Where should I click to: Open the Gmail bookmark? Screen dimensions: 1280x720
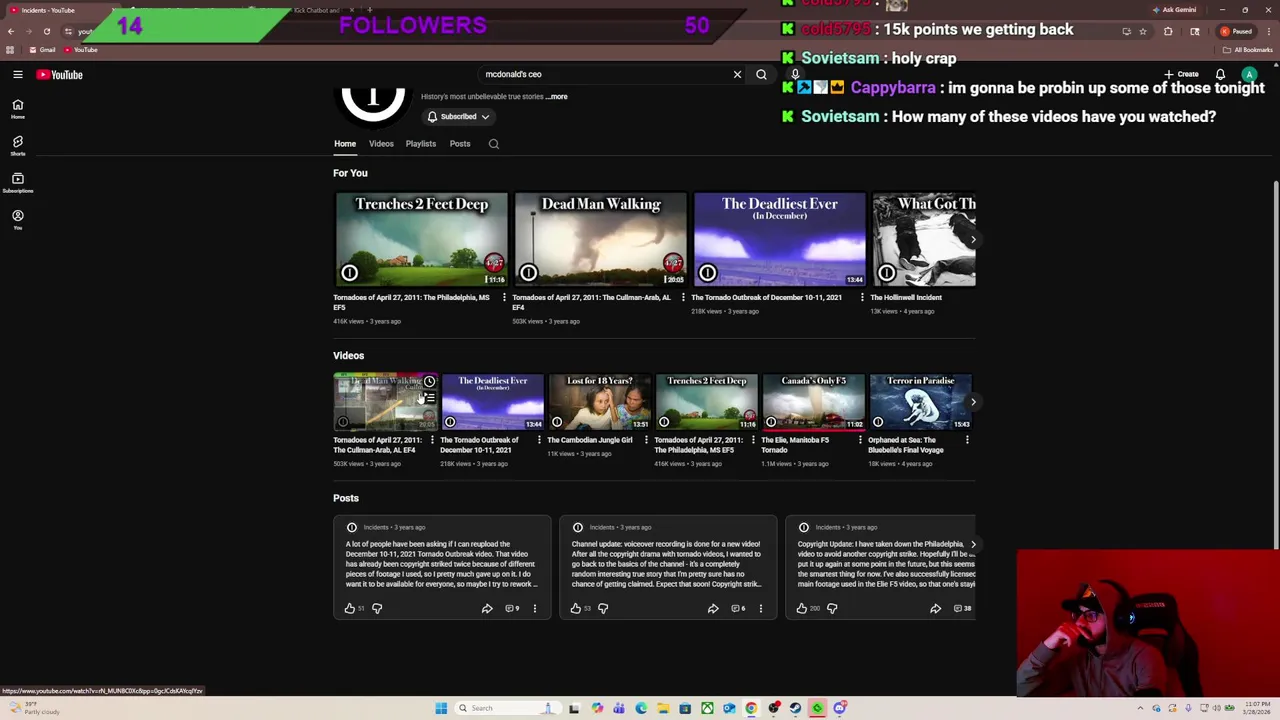click(42, 50)
